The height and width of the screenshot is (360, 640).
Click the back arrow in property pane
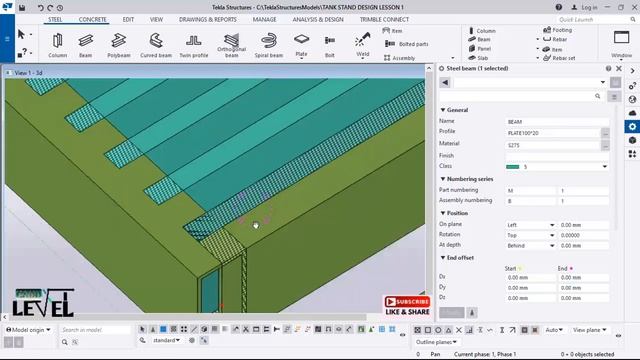(445, 82)
